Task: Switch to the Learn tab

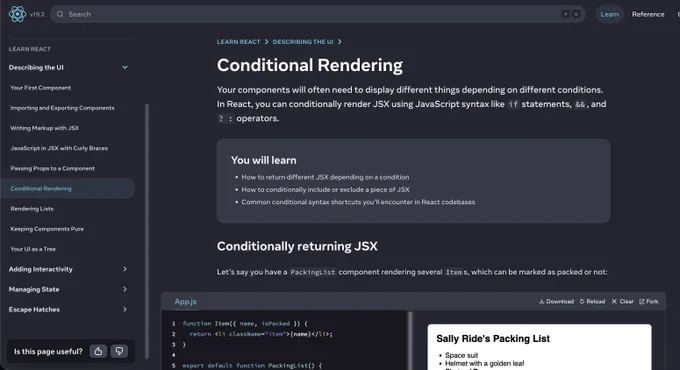Action: (609, 14)
